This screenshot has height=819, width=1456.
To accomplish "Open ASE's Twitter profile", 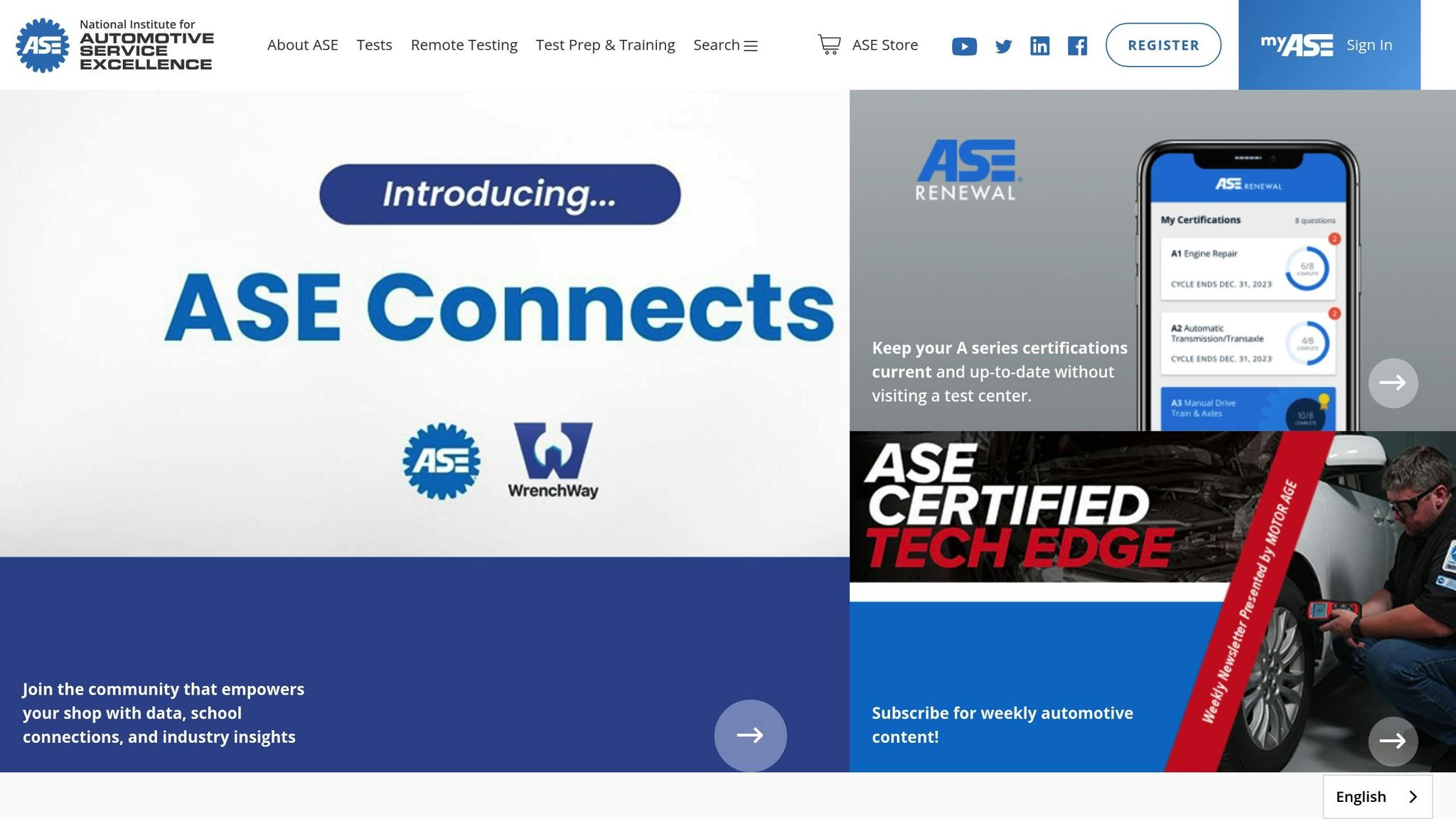I will pos(1003,45).
